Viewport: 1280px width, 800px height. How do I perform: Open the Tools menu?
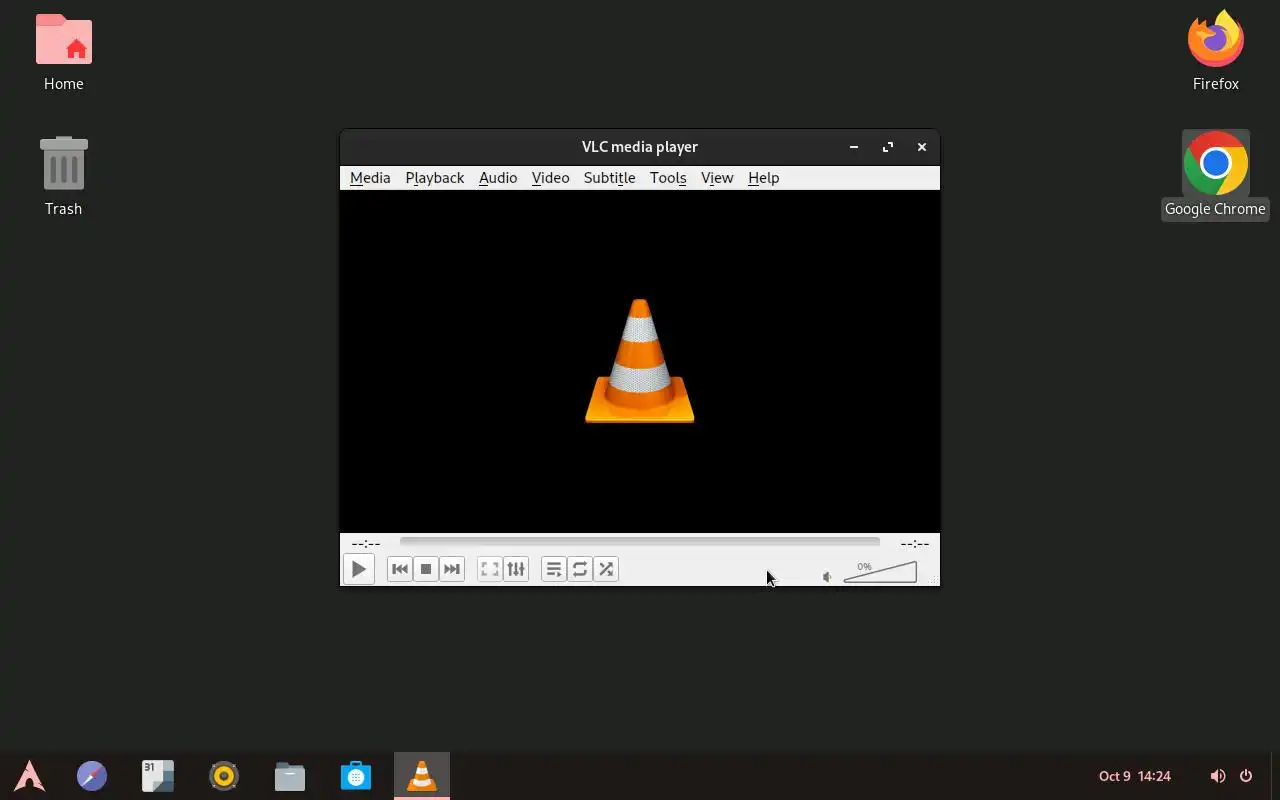668,178
